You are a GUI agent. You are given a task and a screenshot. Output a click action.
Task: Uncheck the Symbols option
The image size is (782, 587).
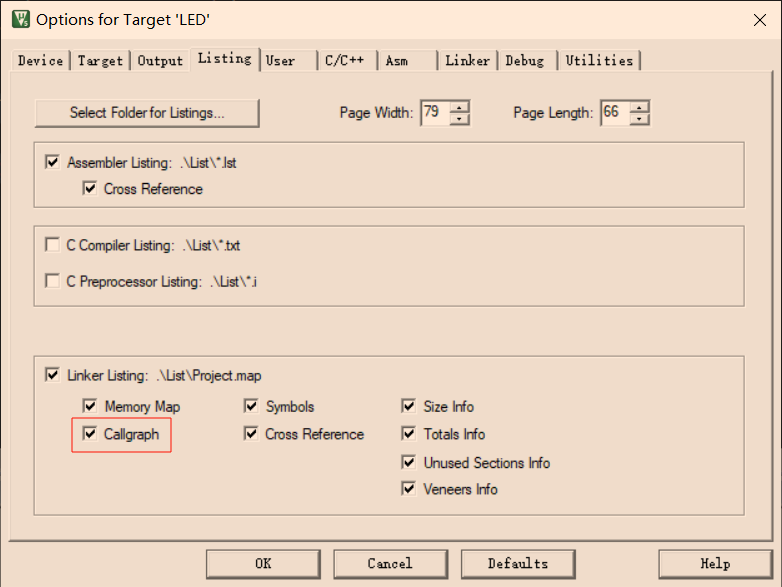click(x=251, y=406)
